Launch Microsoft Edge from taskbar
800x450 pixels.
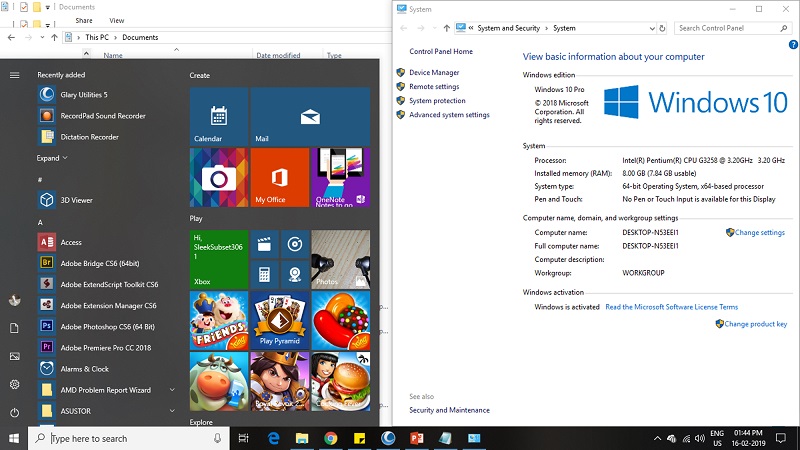(x=273, y=438)
